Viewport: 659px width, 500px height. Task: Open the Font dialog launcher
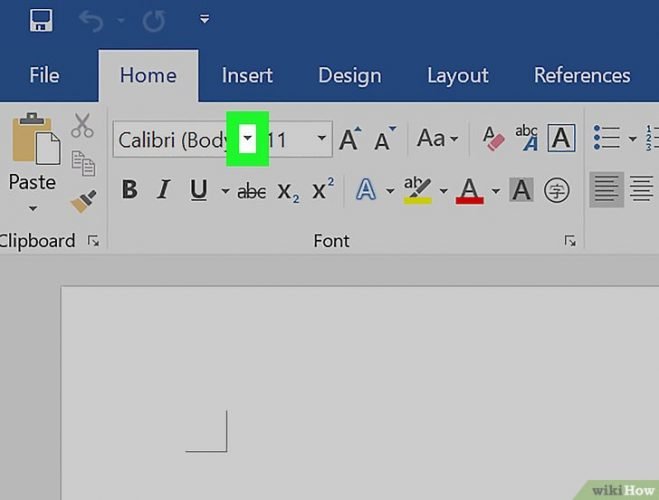pyautogui.click(x=570, y=241)
